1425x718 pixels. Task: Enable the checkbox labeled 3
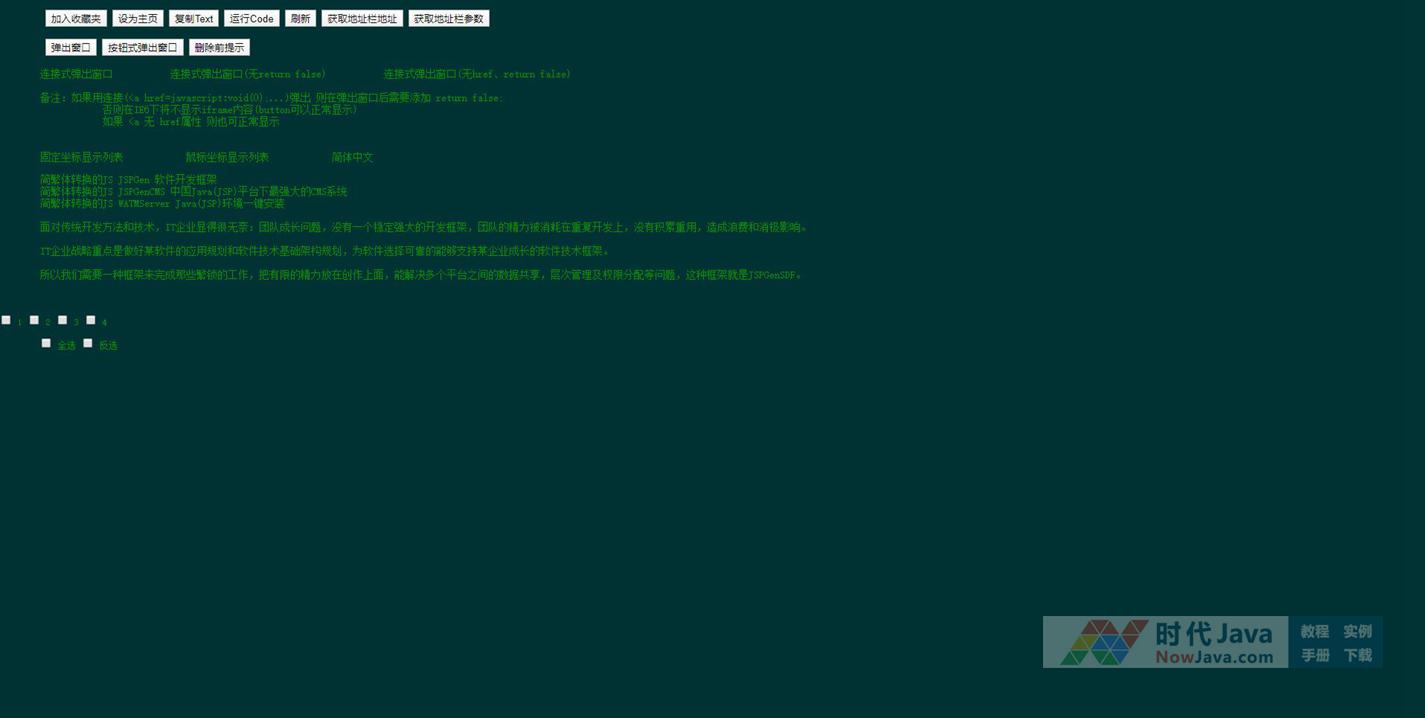[62, 320]
